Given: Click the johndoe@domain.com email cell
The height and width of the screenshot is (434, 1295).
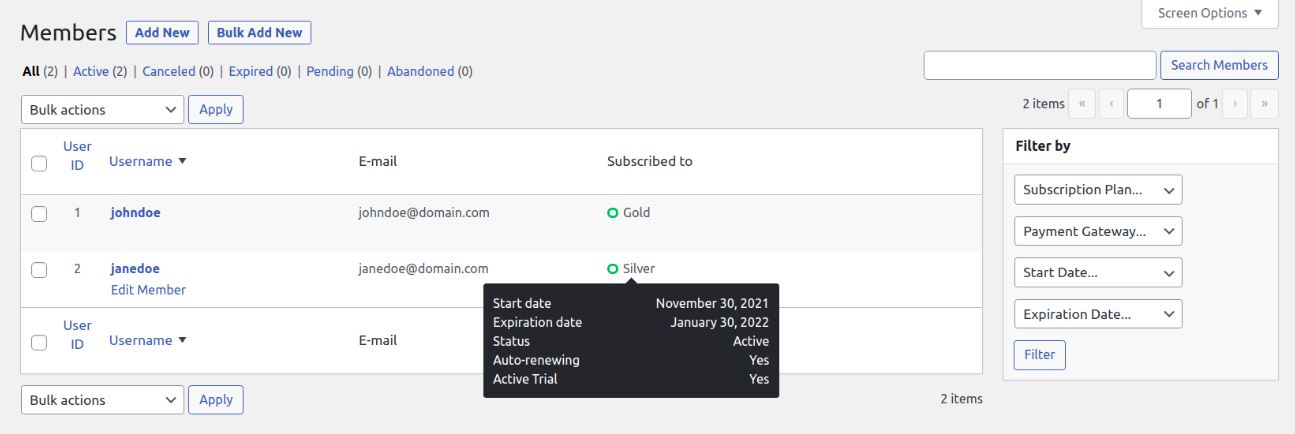Looking at the screenshot, I should (424, 213).
